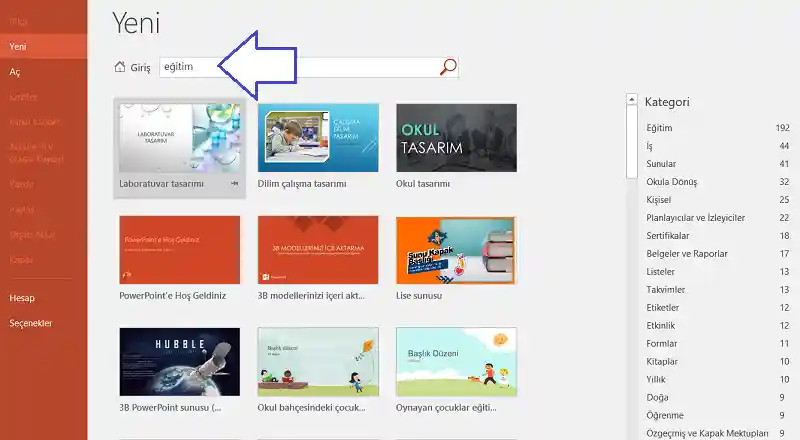
Task: Click the Okul tasarımı caption text
Action: pyautogui.click(x=423, y=184)
